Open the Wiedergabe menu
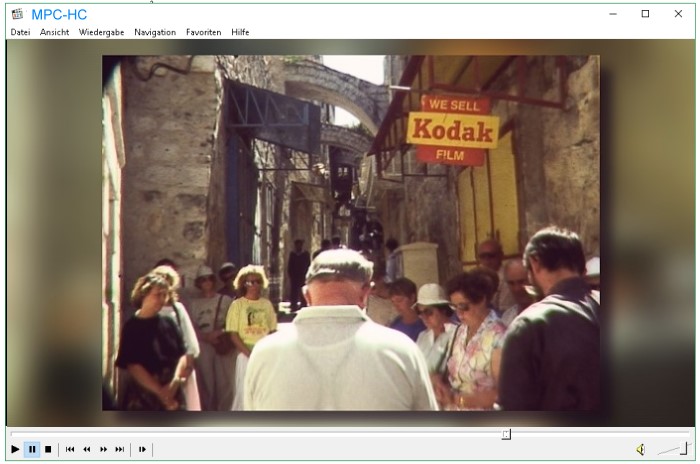The width and height of the screenshot is (700, 464). click(x=101, y=32)
